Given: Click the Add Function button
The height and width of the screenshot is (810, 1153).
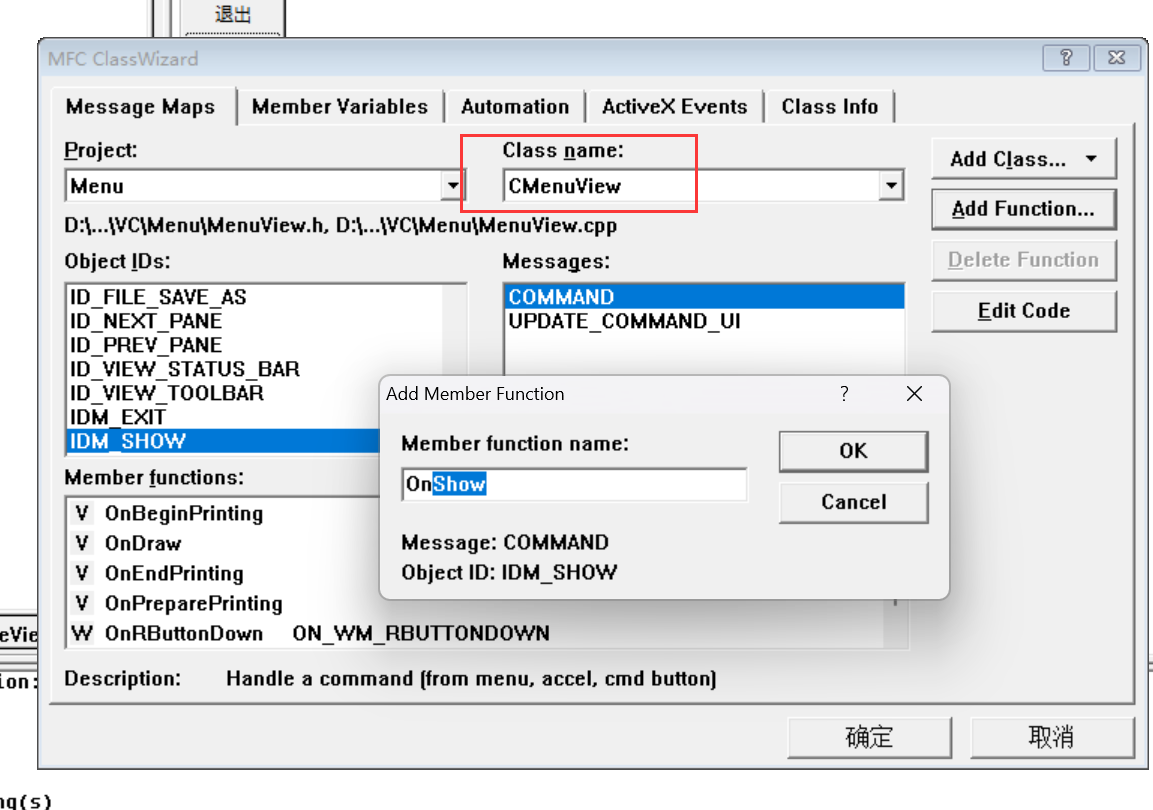Looking at the screenshot, I should point(1024,209).
